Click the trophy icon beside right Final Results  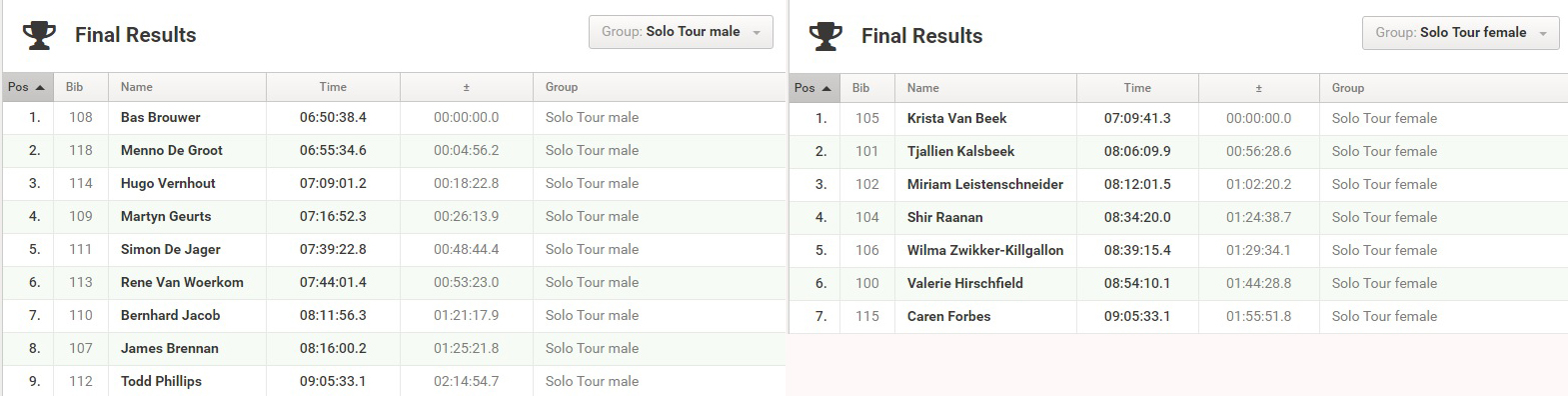825,36
